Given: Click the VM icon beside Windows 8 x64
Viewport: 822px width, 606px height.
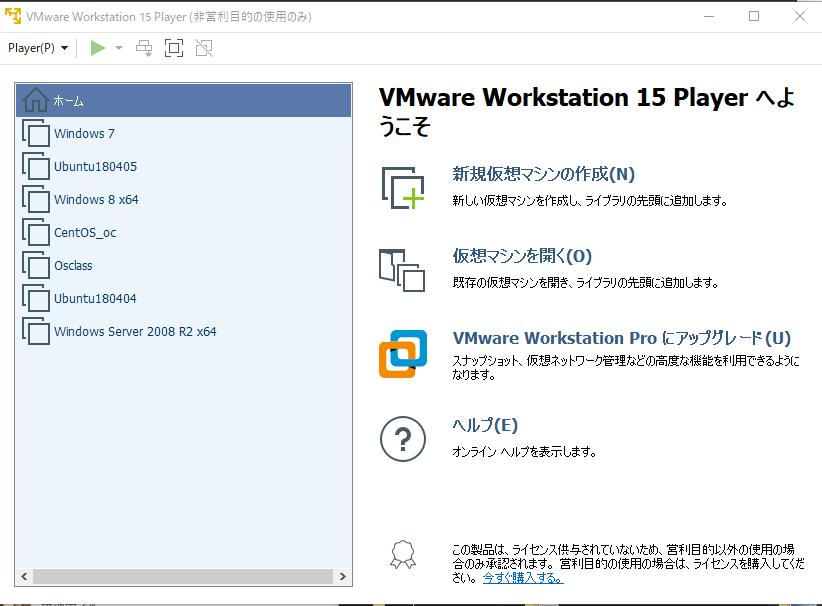Looking at the screenshot, I should 36,199.
